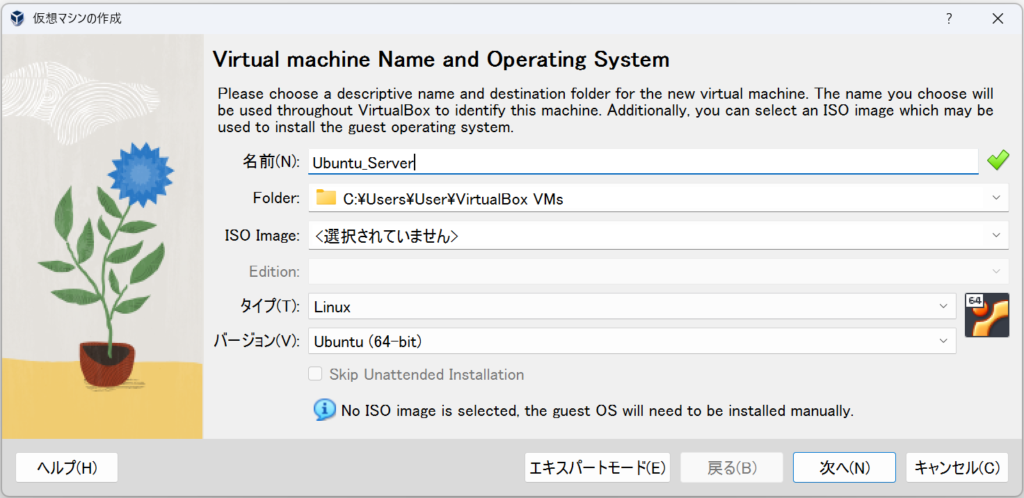Open the Folder dropdown list
1024x498 pixels.
[x=997, y=198]
